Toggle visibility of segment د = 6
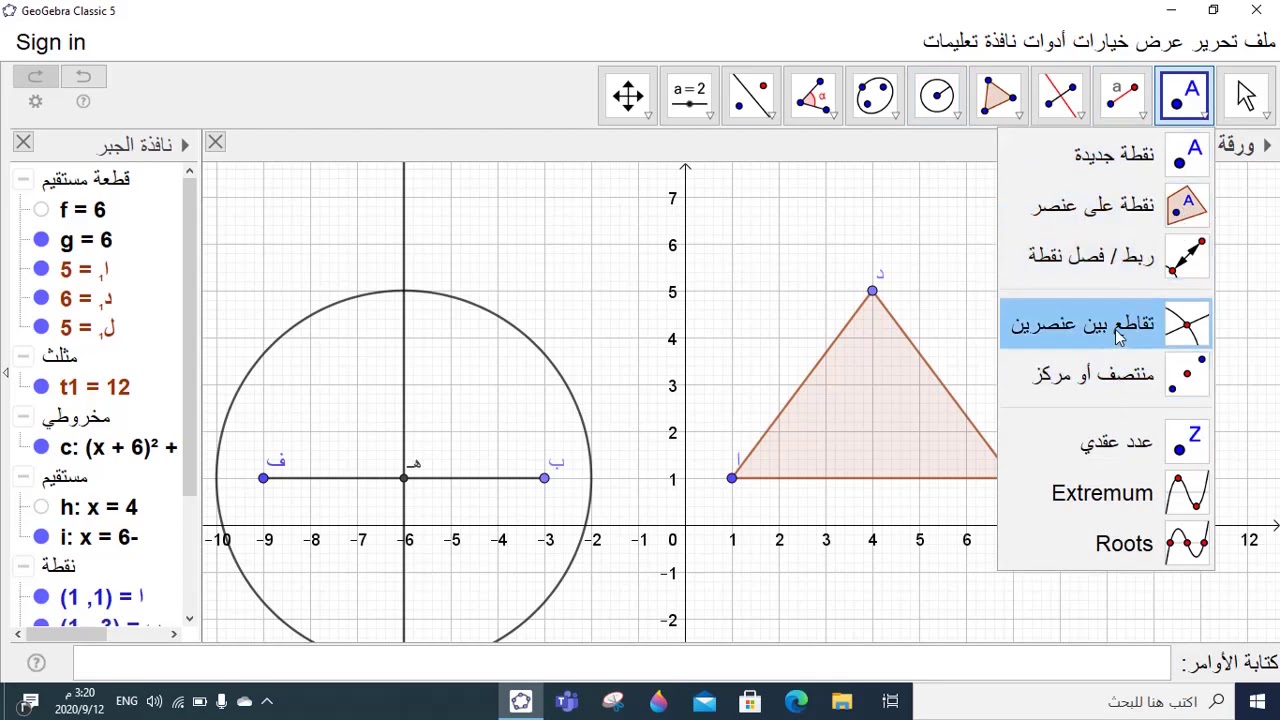Viewport: 1280px width, 720px height. tap(41, 298)
